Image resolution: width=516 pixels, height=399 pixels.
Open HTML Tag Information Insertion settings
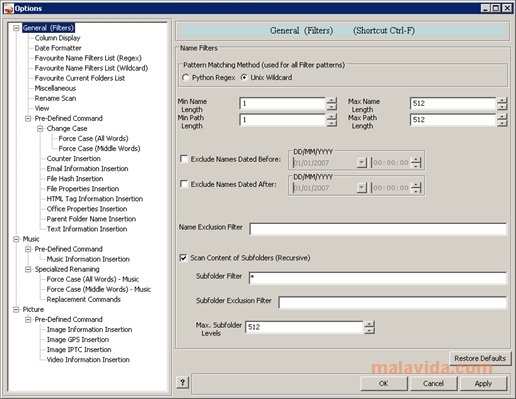95,199
